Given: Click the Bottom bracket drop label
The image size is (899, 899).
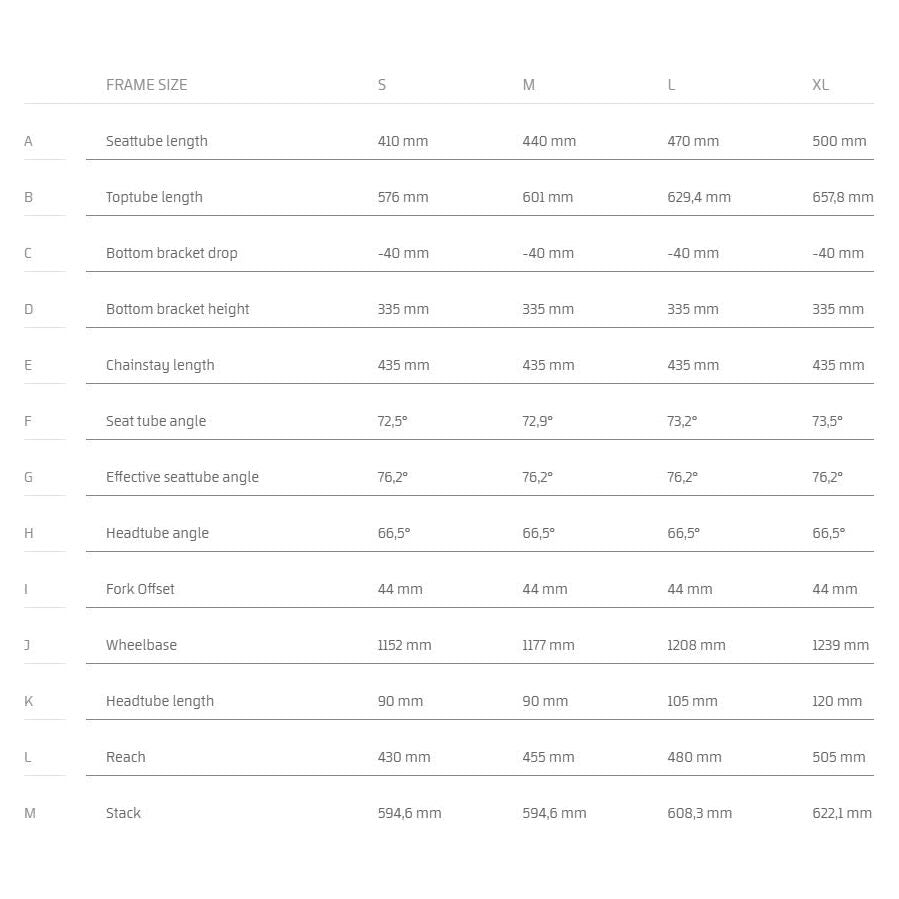Looking at the screenshot, I should pyautogui.click(x=172, y=253).
